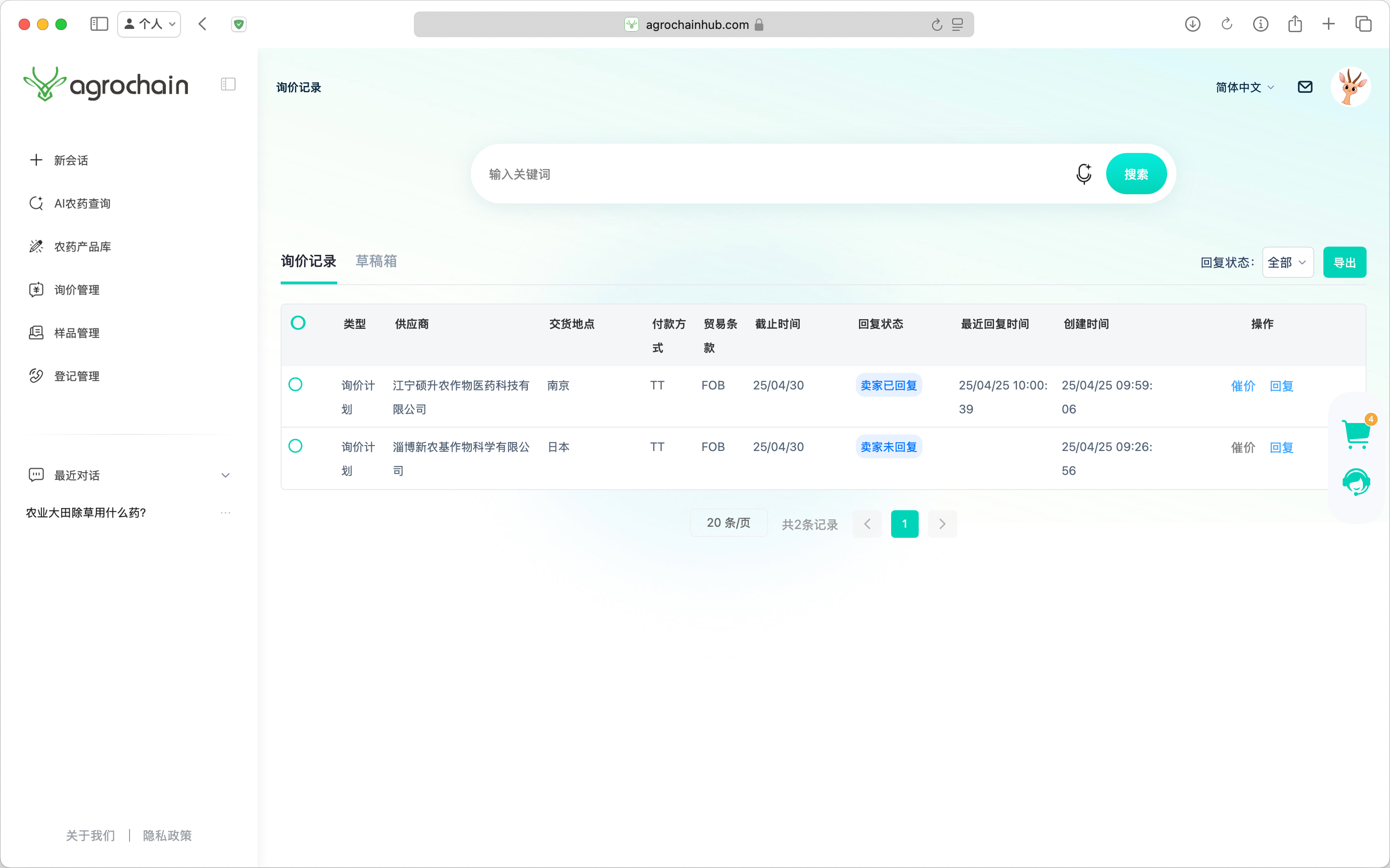The image size is (1390, 868).
Task: Open customer service headset icon
Action: click(x=1356, y=482)
